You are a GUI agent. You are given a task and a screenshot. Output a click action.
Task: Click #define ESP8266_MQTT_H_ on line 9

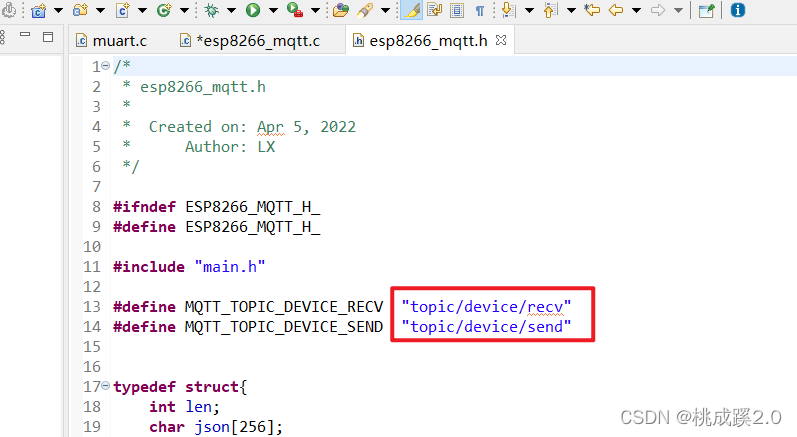click(x=217, y=227)
